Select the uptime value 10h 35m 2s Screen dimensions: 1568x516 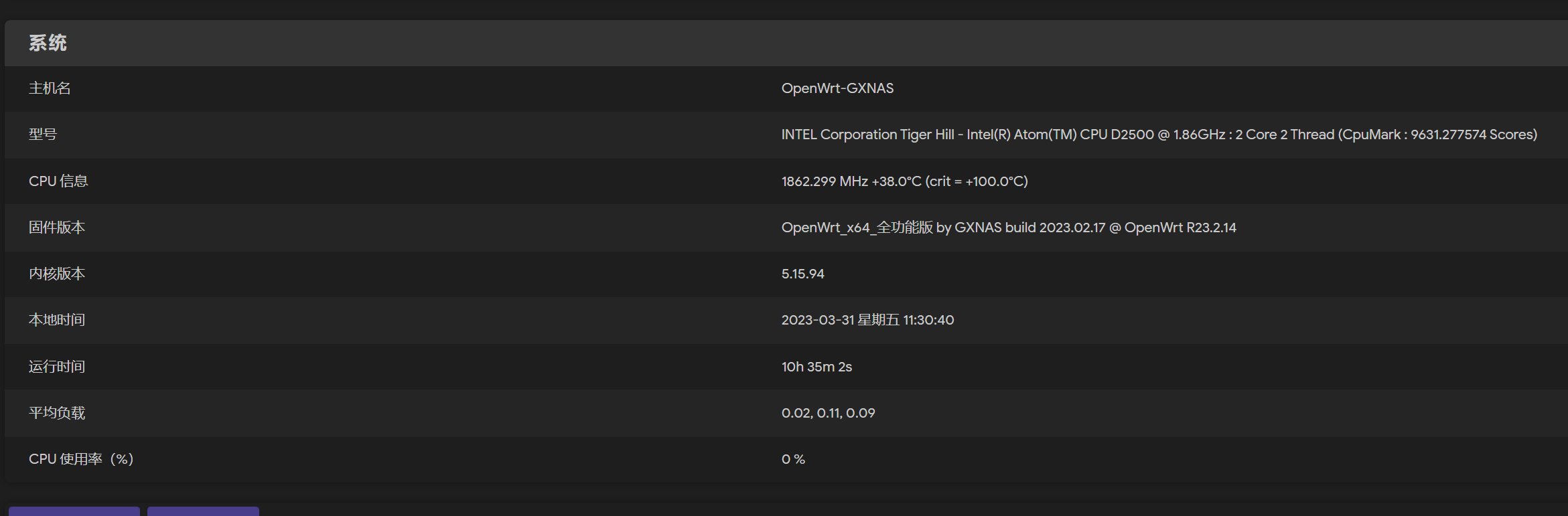point(816,366)
